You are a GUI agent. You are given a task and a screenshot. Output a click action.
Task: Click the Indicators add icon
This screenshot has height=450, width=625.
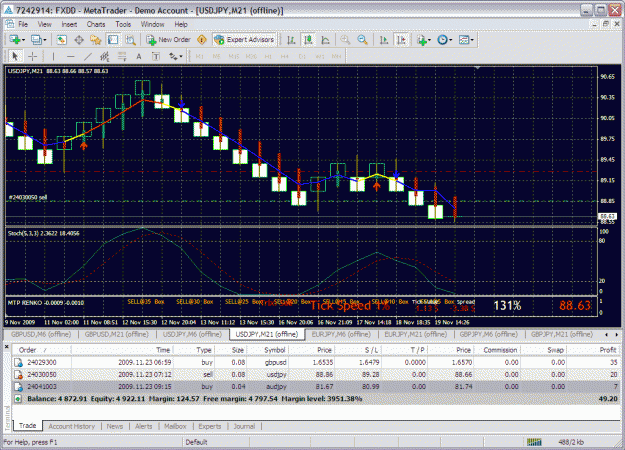[x=422, y=40]
